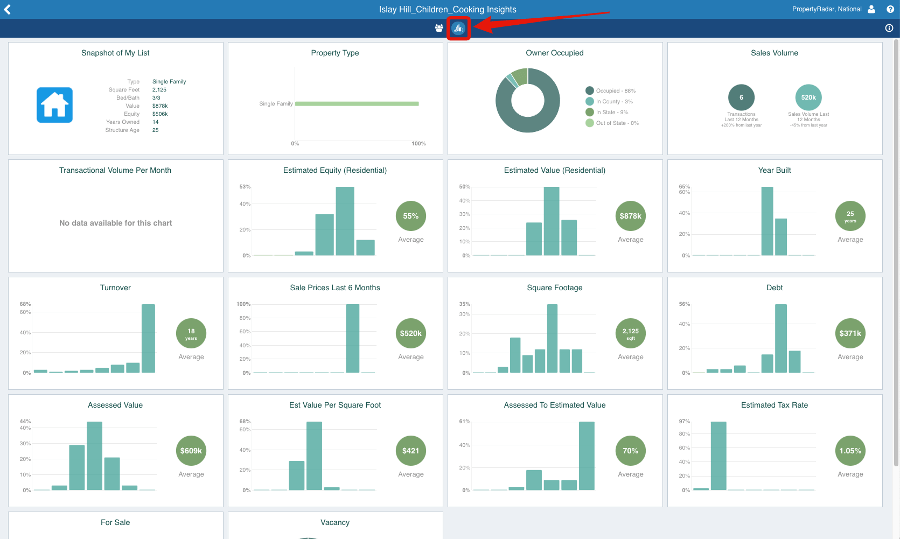Click the tallest bar in Estimated Equity chart
Viewport: 902px width, 539px height.
[345, 221]
